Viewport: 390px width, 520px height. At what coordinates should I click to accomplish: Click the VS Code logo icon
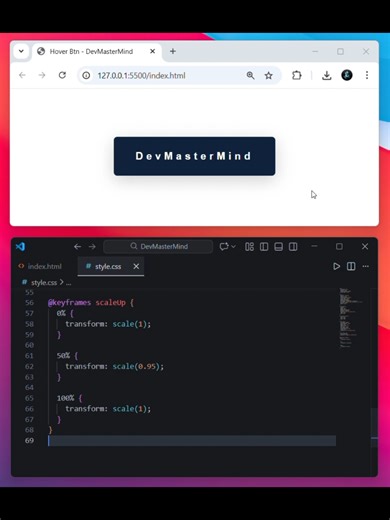(20, 247)
